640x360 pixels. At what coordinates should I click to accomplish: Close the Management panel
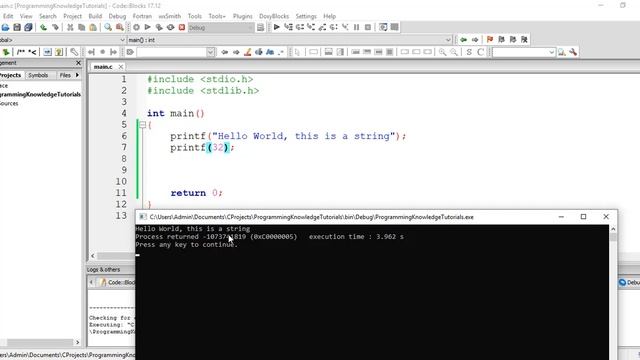(x=78, y=63)
